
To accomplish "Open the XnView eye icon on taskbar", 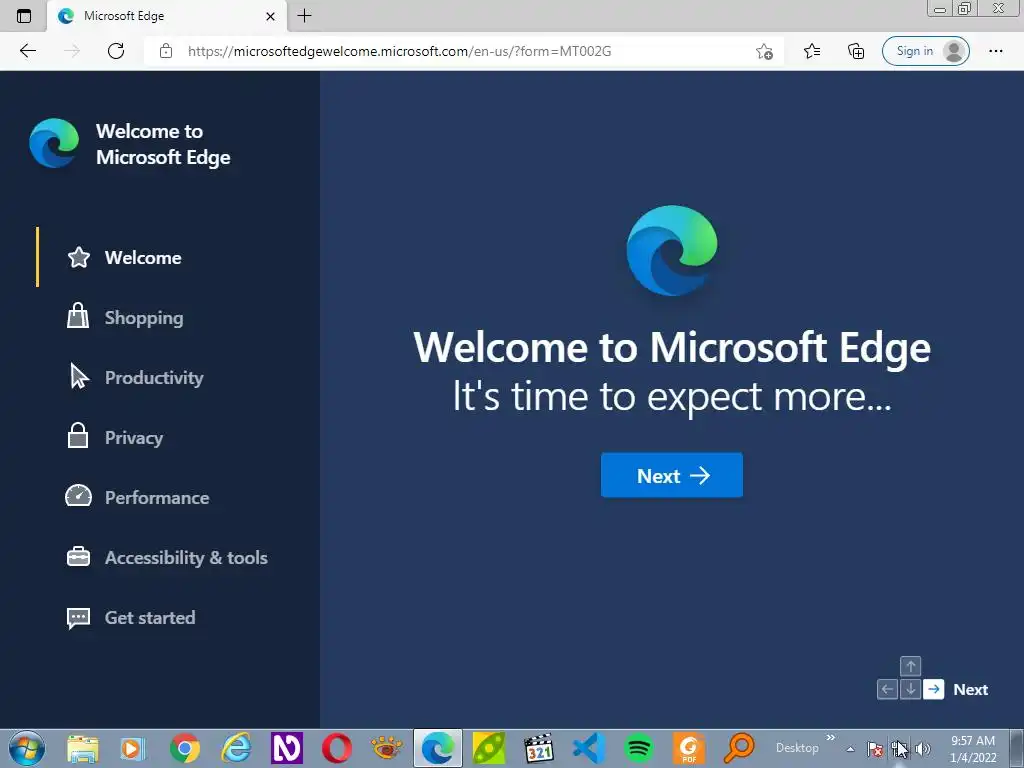I will pyautogui.click(x=387, y=748).
